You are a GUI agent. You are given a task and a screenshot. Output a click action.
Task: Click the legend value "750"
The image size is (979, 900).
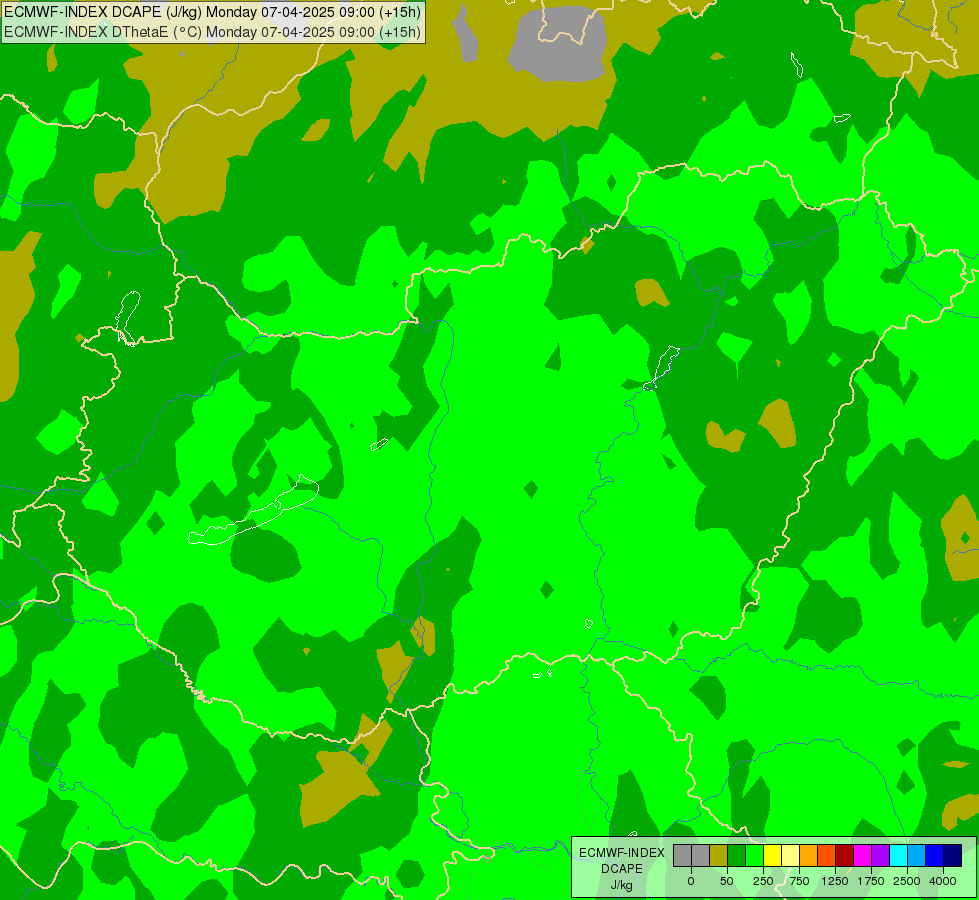pyautogui.click(x=799, y=881)
